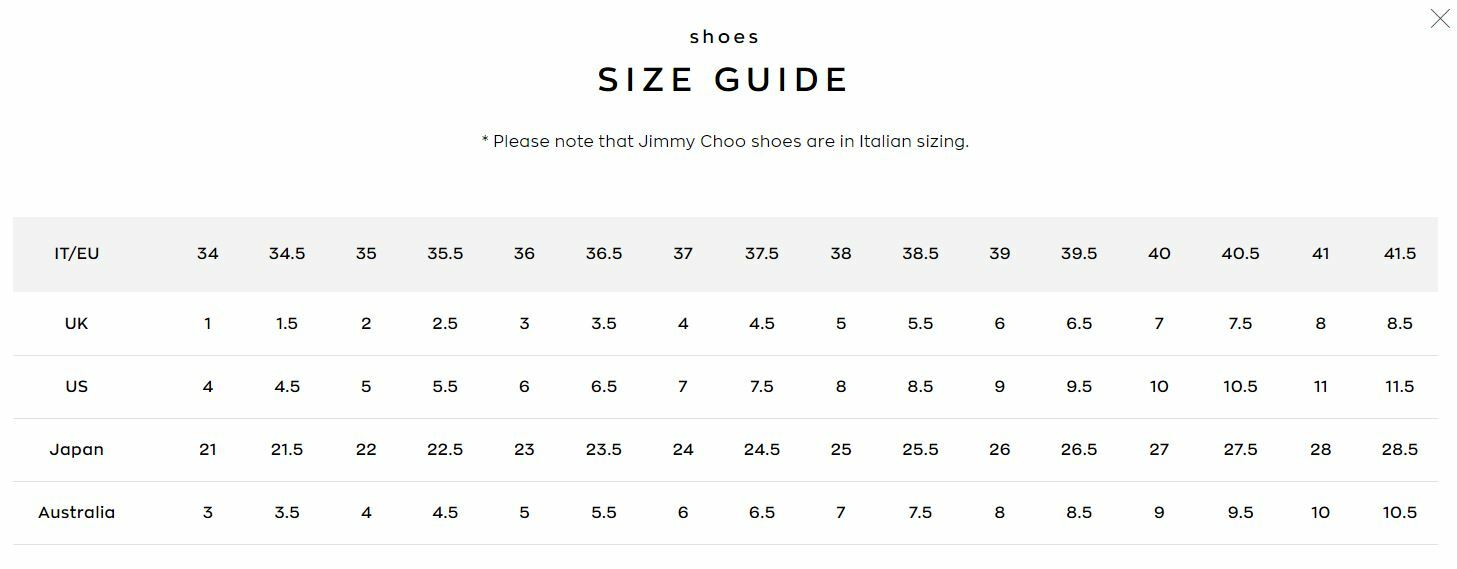The width and height of the screenshot is (1457, 569).
Task: Click Australia size 10.5 cell
Action: [x=1399, y=513]
